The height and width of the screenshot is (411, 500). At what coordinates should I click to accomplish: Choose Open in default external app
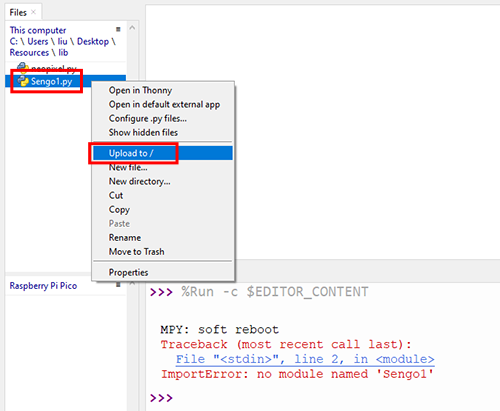point(164,104)
